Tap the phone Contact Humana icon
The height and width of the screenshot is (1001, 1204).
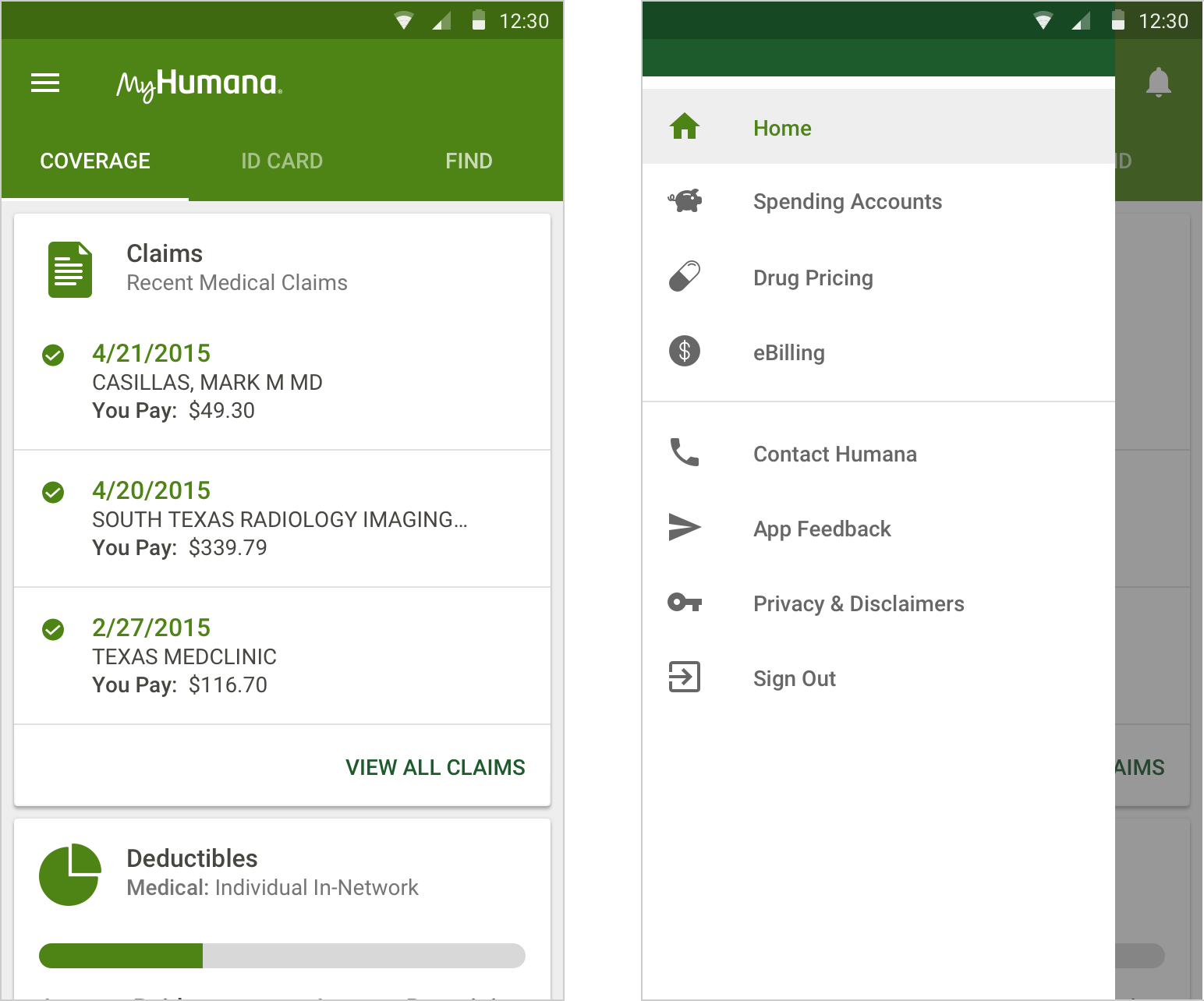[x=685, y=452]
